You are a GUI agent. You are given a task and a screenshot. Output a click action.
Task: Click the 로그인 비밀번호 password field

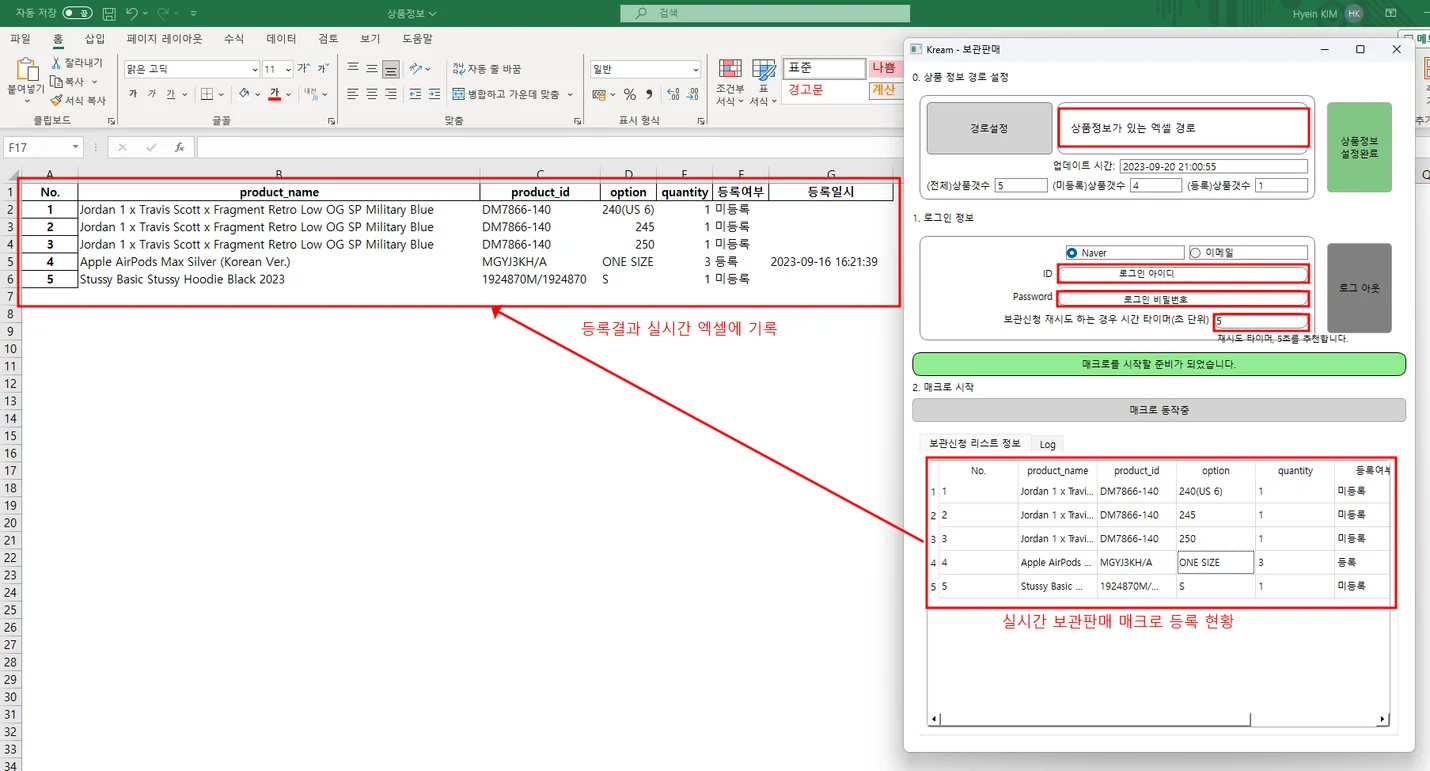point(1183,298)
